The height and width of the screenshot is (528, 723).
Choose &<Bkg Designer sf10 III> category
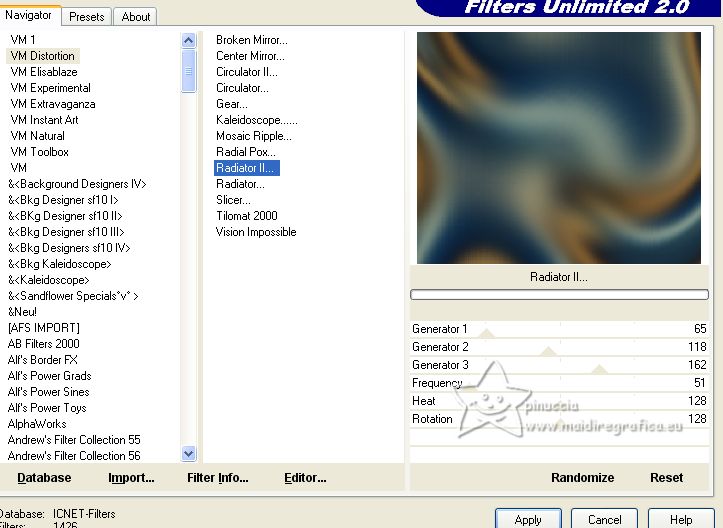point(66,232)
